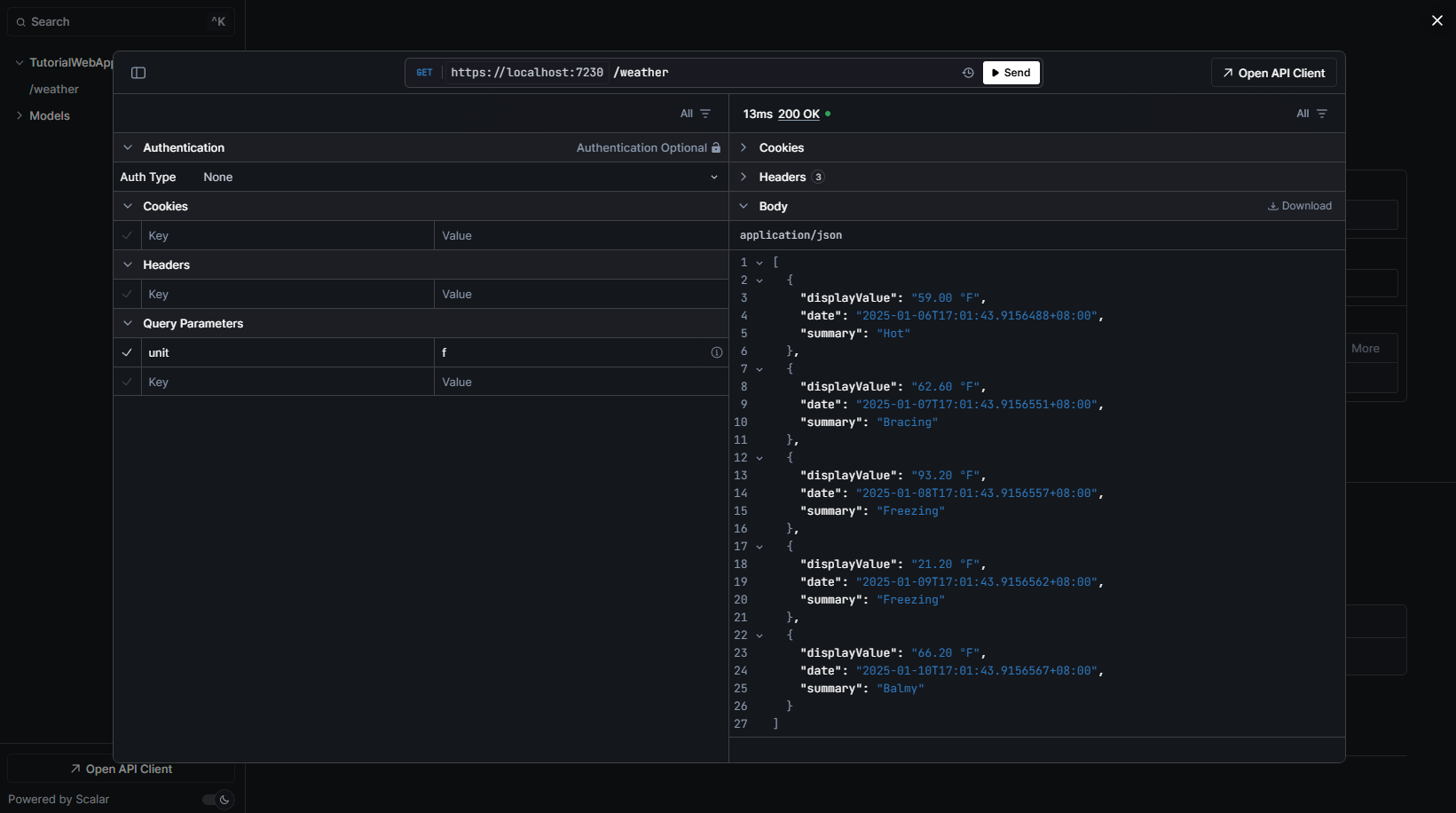Screen dimensions: 1456x813
Task: Select /weather in the sidebar
Action: coord(54,90)
